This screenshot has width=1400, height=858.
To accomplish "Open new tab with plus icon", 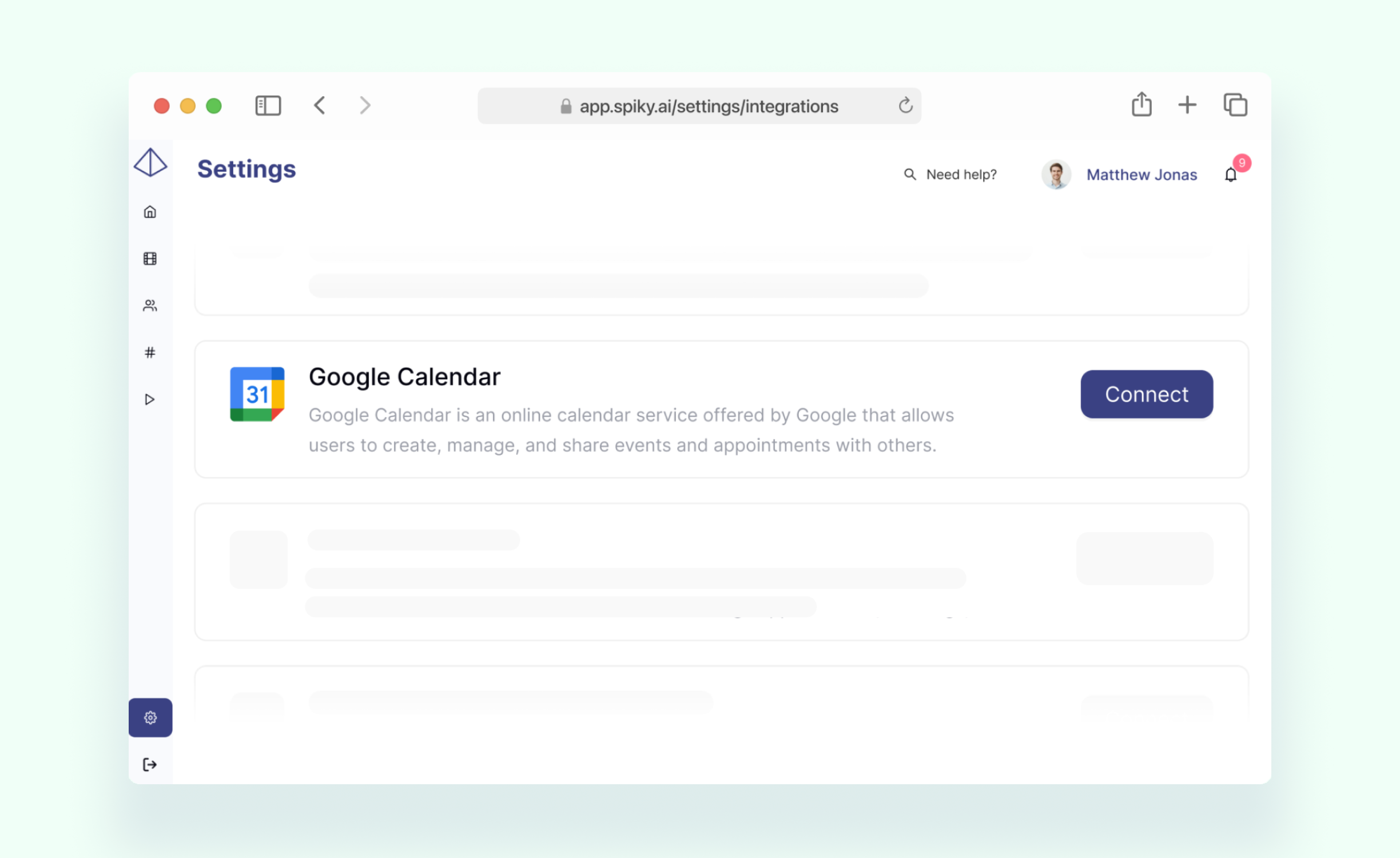I will click(x=1187, y=105).
